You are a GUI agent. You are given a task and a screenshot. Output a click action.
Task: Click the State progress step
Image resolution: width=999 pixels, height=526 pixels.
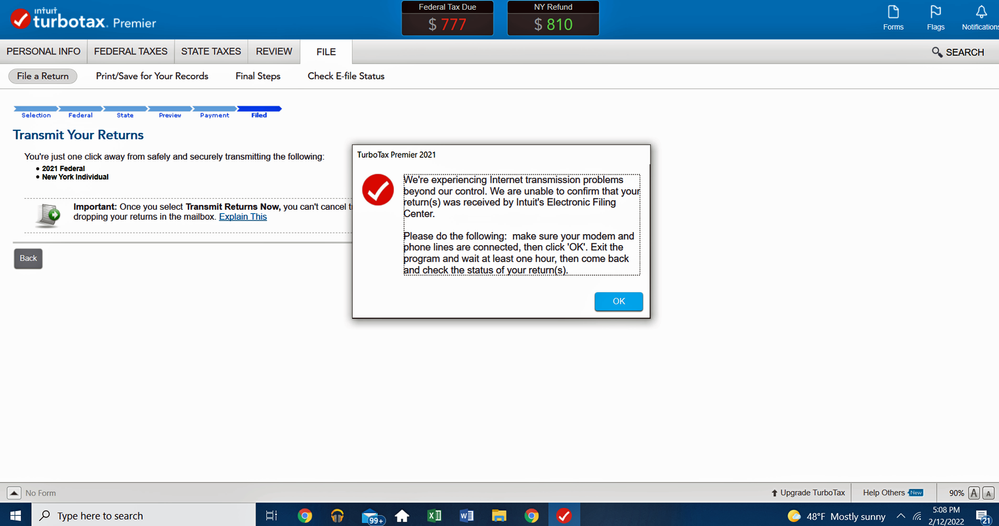pos(125,112)
